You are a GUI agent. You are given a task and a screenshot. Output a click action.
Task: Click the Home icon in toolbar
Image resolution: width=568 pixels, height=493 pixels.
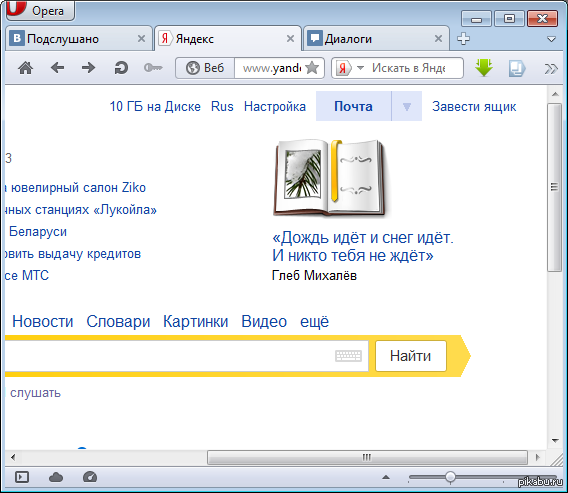click(25, 68)
